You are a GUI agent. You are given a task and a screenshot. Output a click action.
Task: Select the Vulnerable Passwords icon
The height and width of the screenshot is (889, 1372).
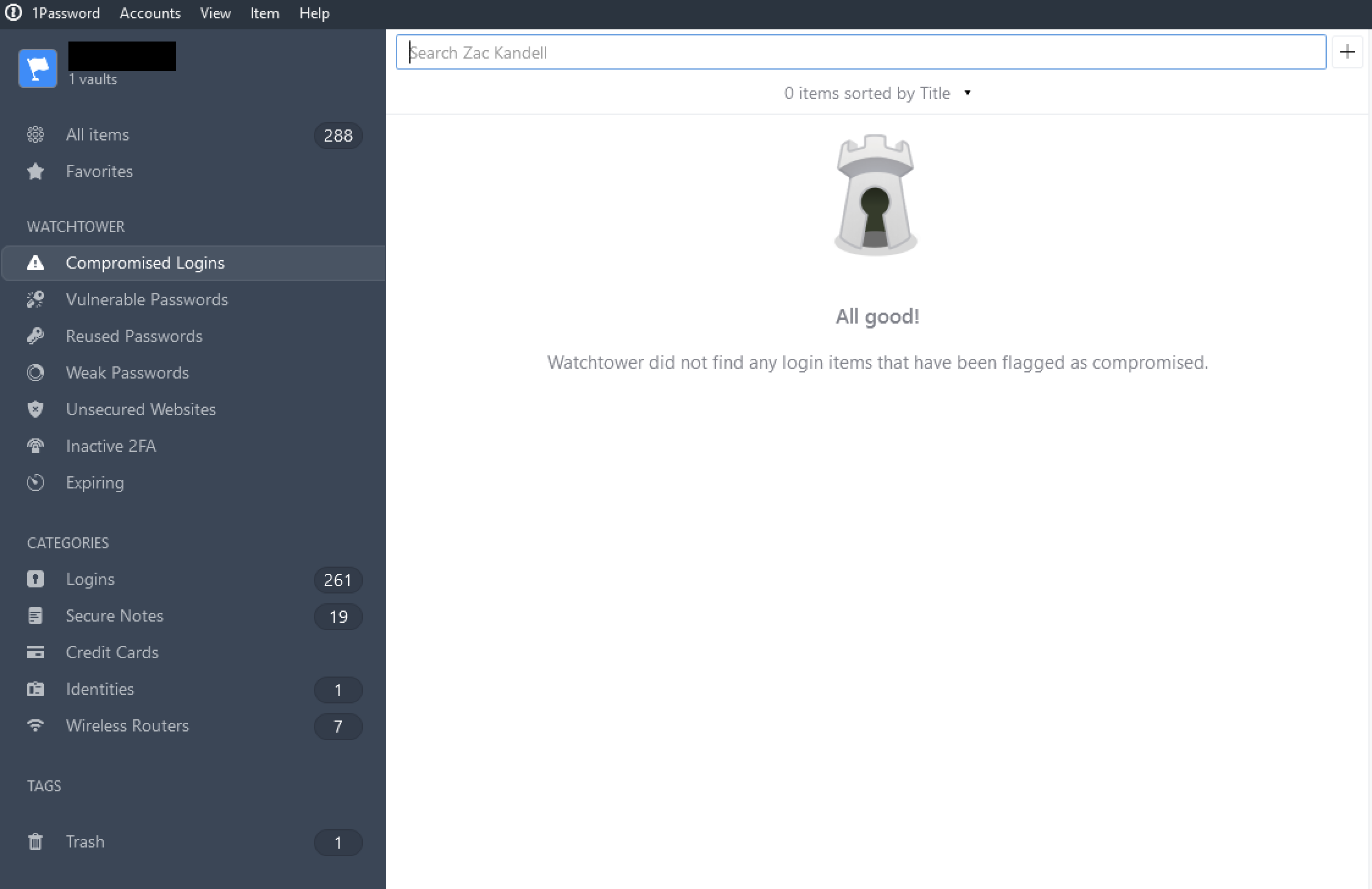coord(35,299)
